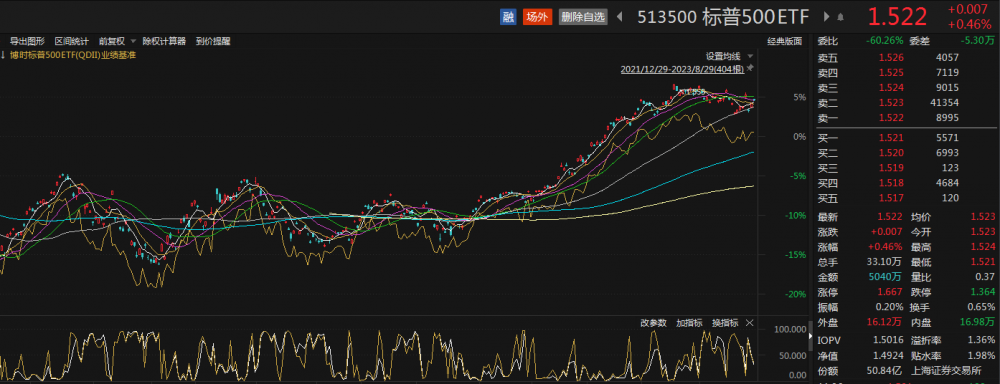Open 区间统计 interval statistics

(x=71, y=41)
